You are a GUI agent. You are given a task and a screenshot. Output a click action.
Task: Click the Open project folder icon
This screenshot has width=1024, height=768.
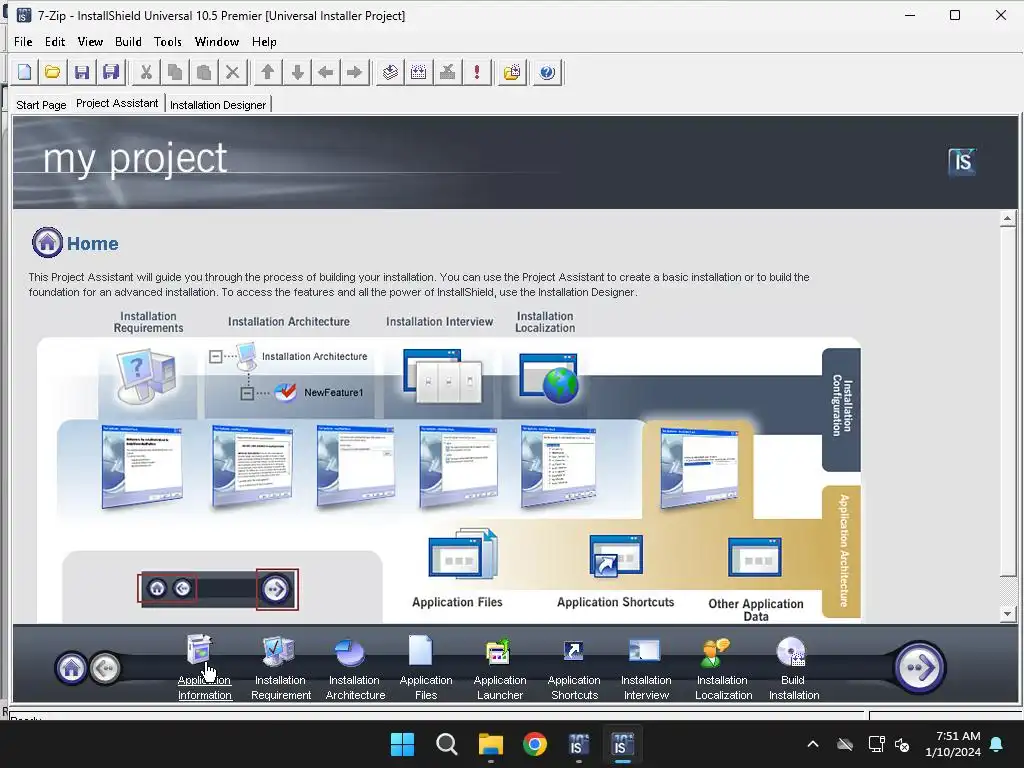[53, 72]
